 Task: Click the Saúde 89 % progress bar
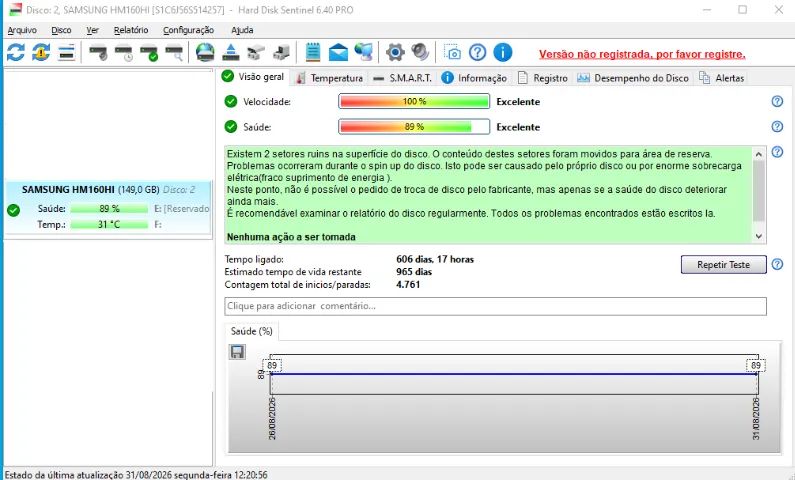click(x=414, y=127)
